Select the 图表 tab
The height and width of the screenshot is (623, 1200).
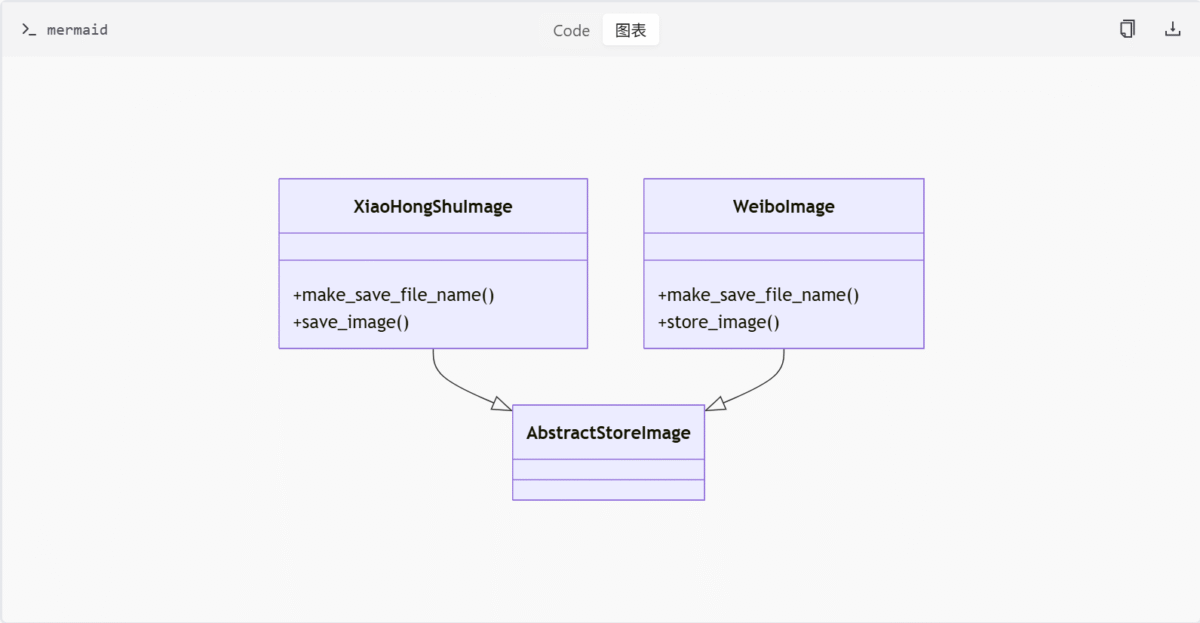click(x=630, y=30)
